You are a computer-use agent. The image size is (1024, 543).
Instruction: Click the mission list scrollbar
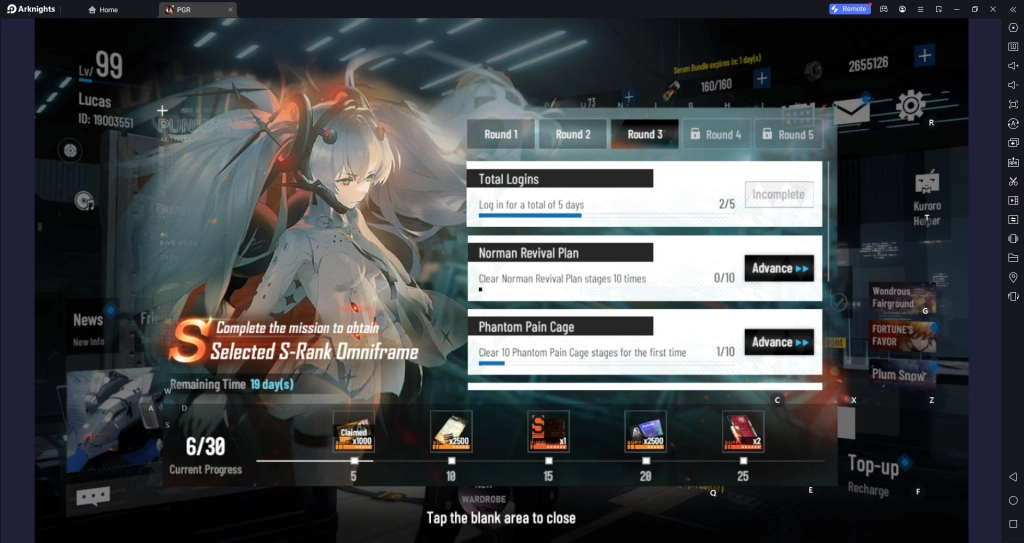[x=829, y=222]
